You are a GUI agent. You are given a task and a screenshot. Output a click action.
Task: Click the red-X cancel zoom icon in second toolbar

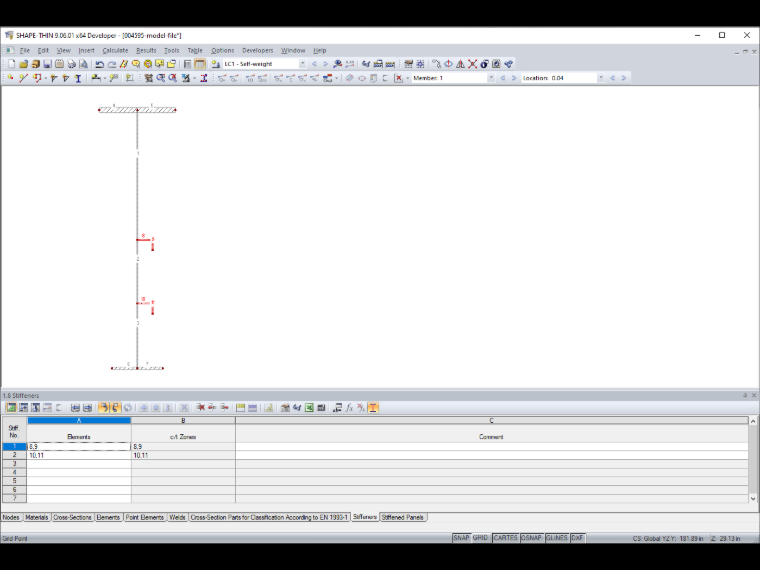click(173, 78)
